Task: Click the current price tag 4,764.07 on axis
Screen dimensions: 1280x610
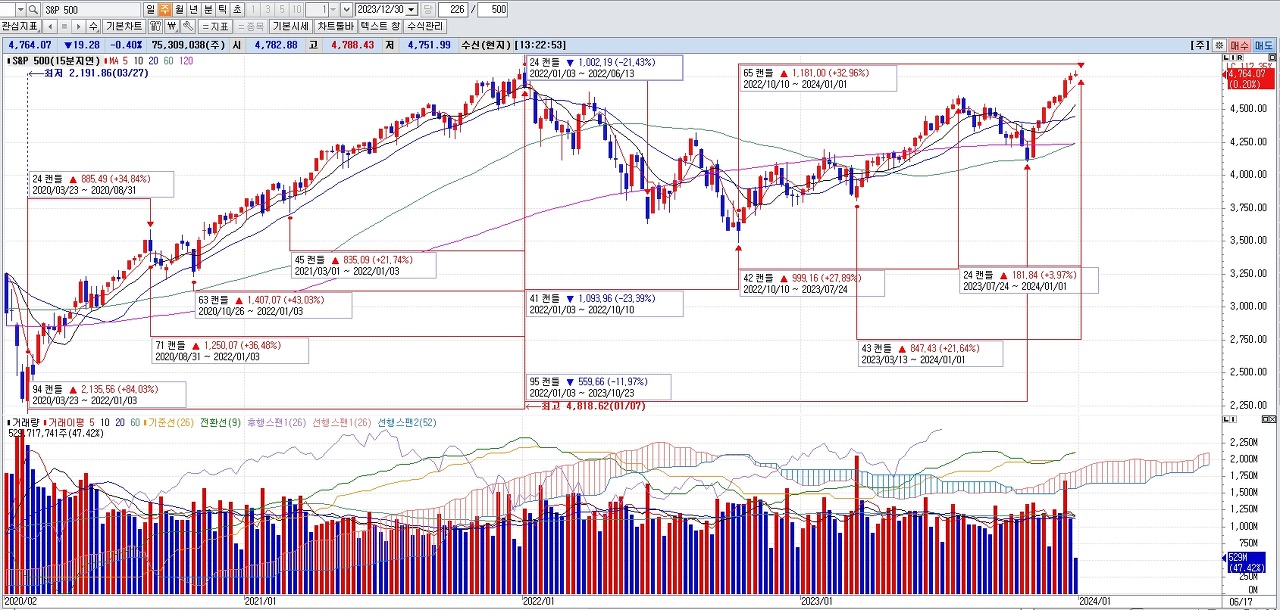Action: (1250, 77)
